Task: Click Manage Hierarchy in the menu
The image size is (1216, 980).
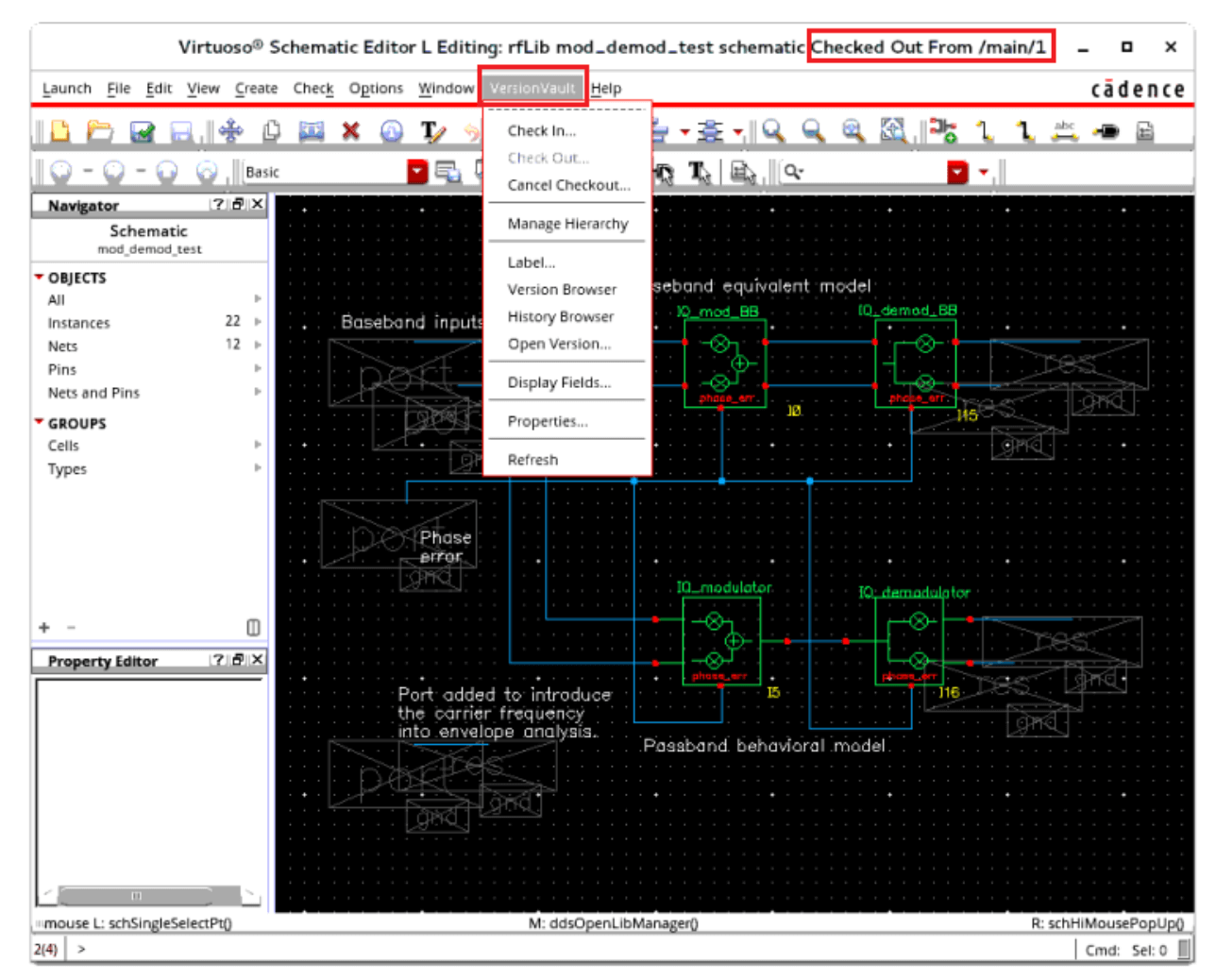Action: tap(567, 224)
